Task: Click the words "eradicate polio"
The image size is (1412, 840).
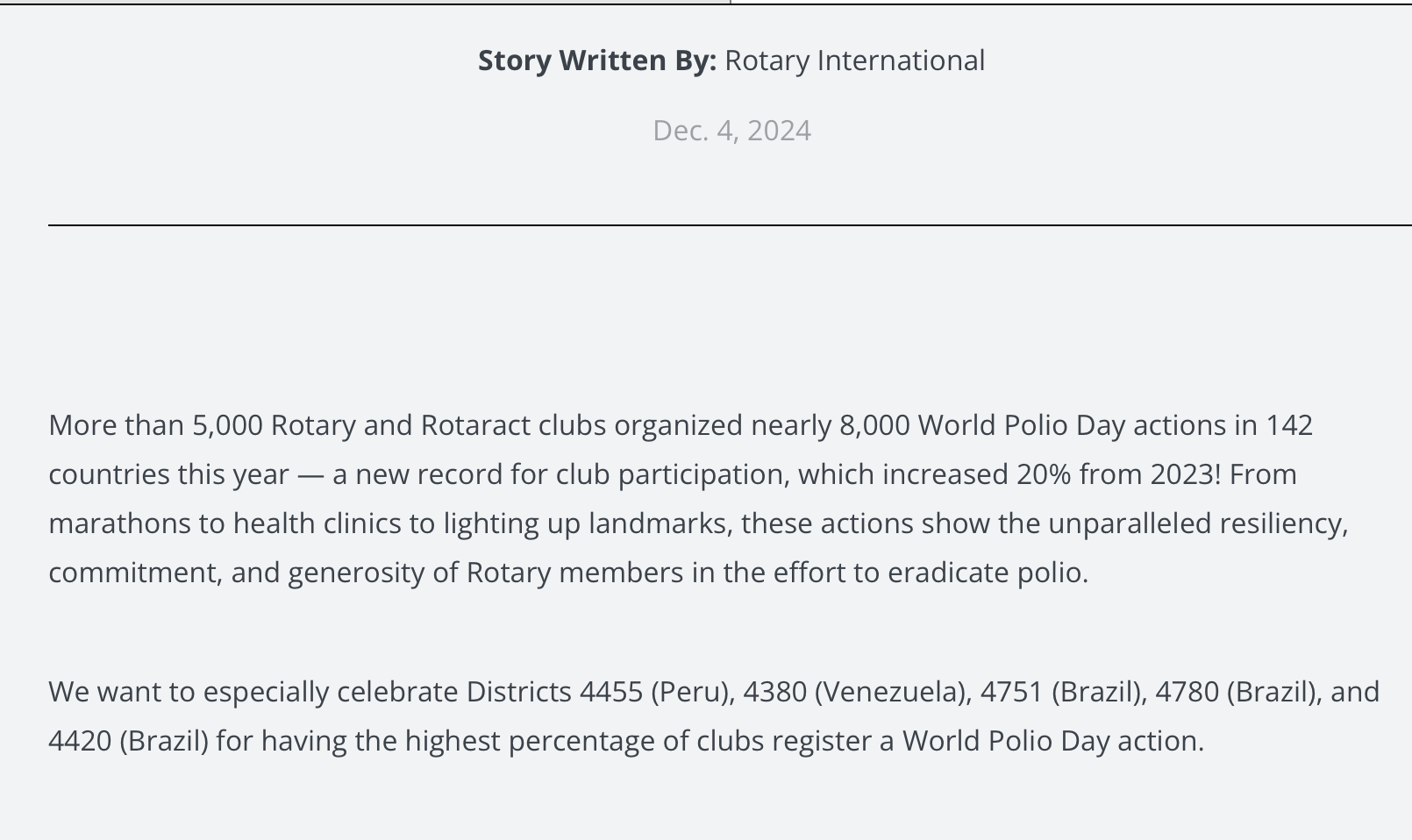Action: 988,573
